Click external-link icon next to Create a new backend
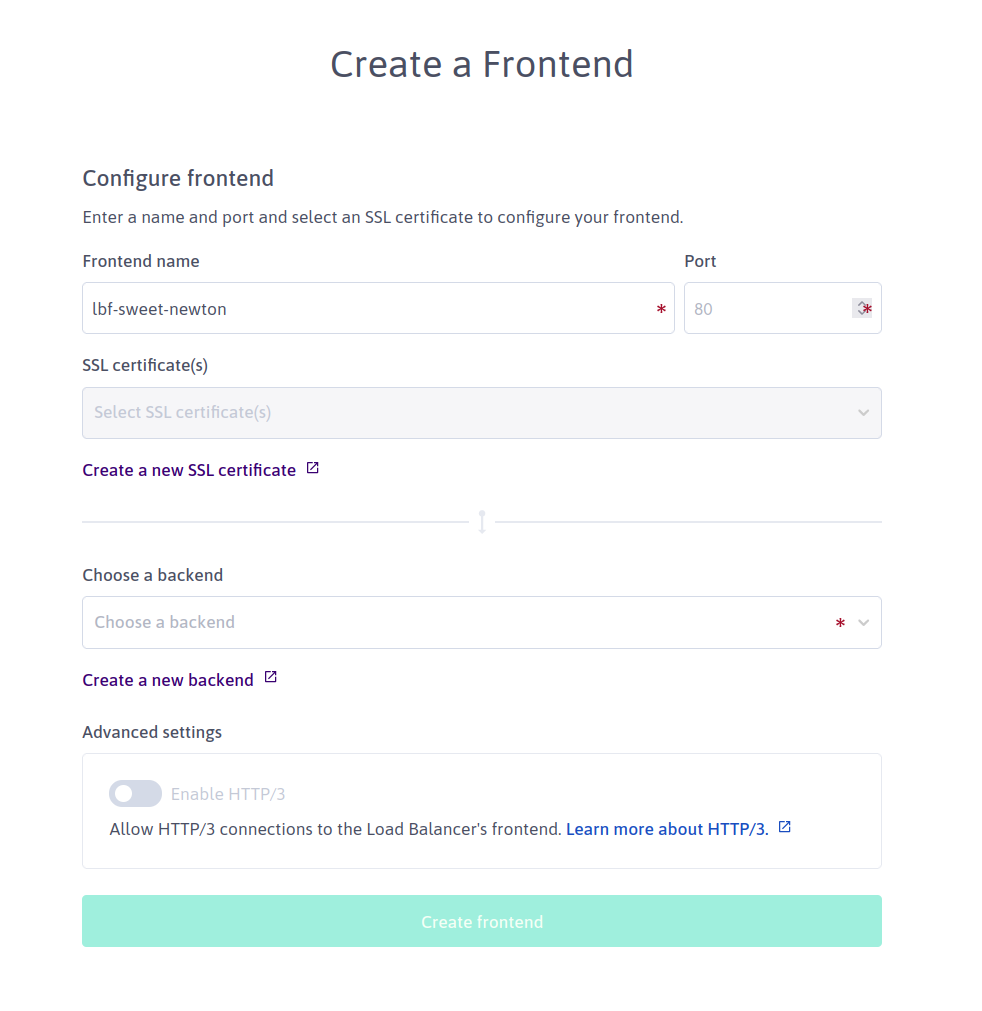The width and height of the screenshot is (982, 1011). [270, 678]
